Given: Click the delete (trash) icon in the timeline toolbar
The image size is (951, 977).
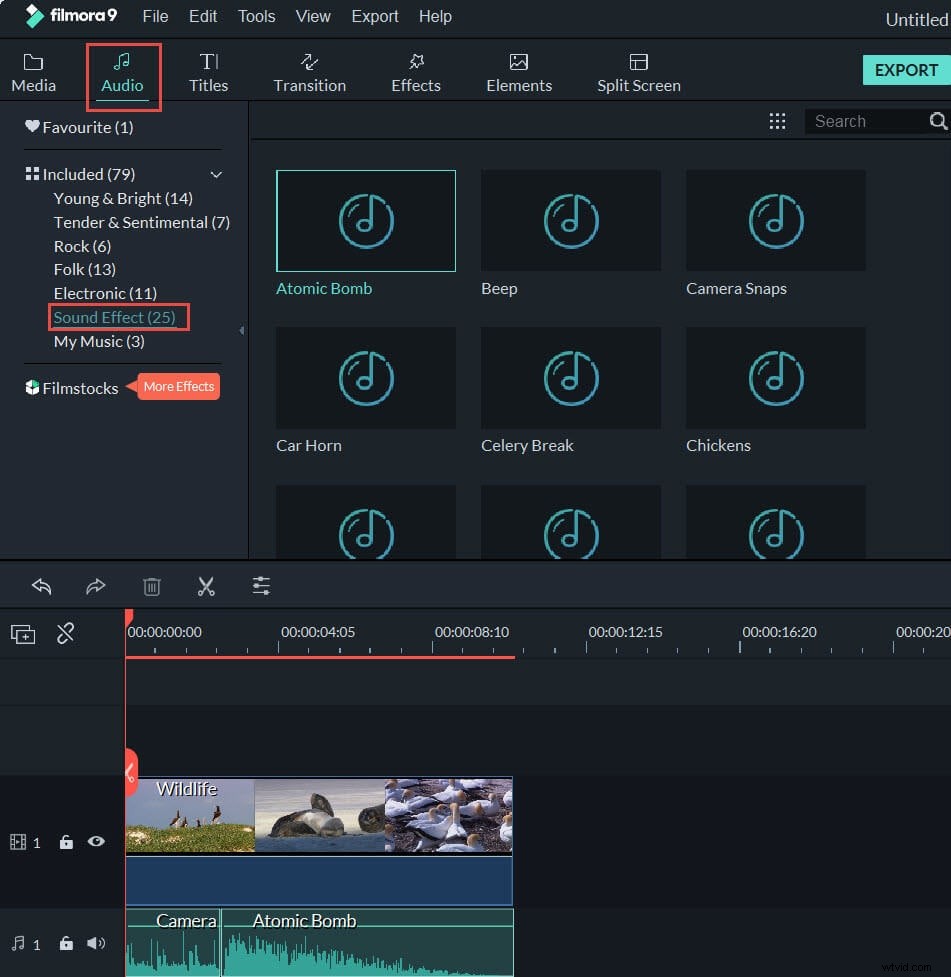Looking at the screenshot, I should click(x=151, y=586).
